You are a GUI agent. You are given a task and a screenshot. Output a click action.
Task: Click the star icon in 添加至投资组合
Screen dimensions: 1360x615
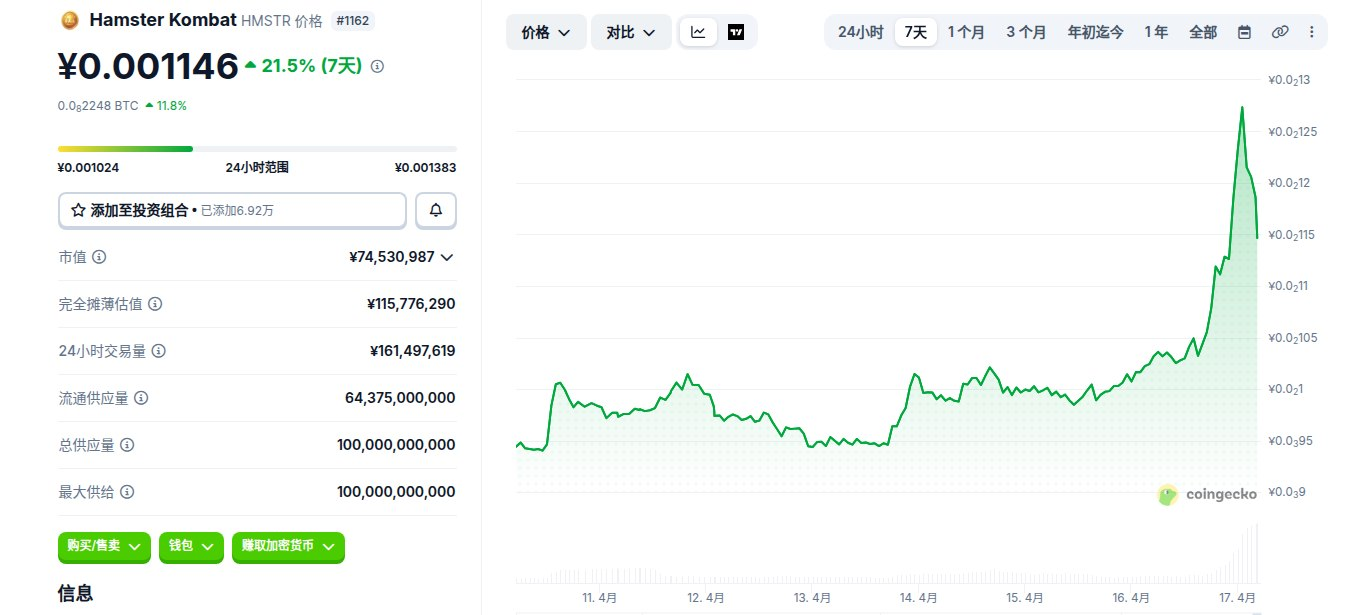[78, 211]
